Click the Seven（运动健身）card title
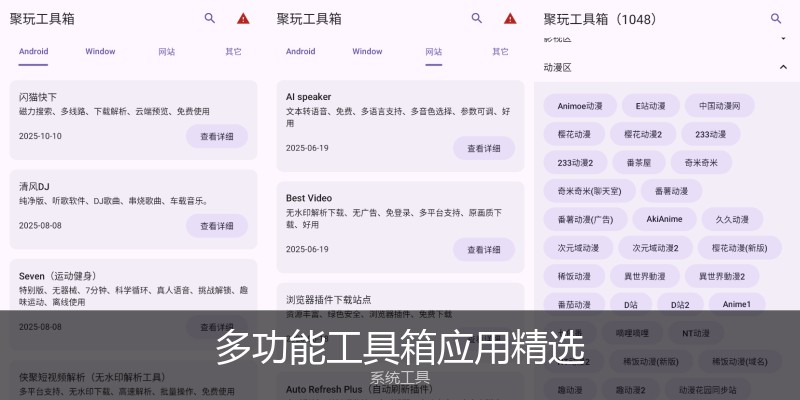Image resolution: width=800 pixels, height=400 pixels. tap(58, 276)
